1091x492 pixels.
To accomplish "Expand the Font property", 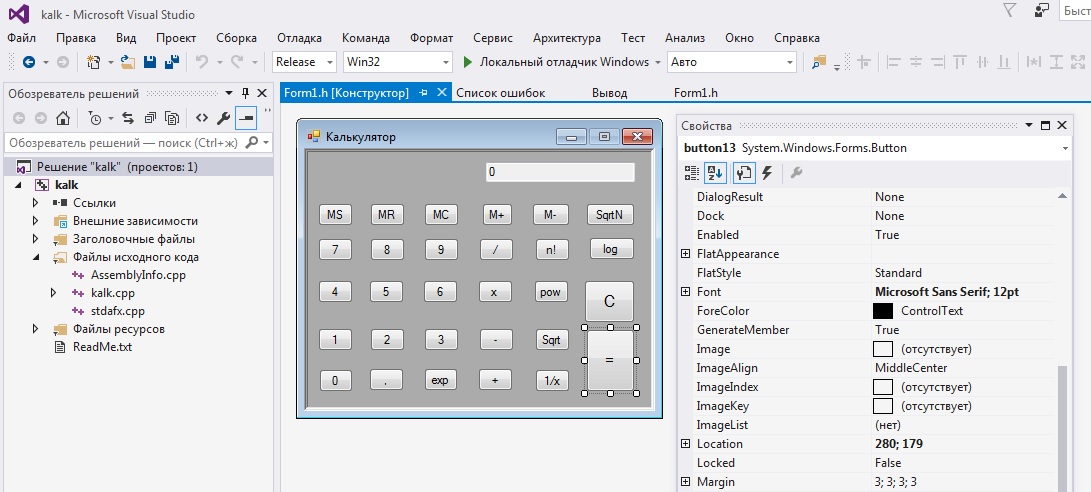I will tap(685, 292).
